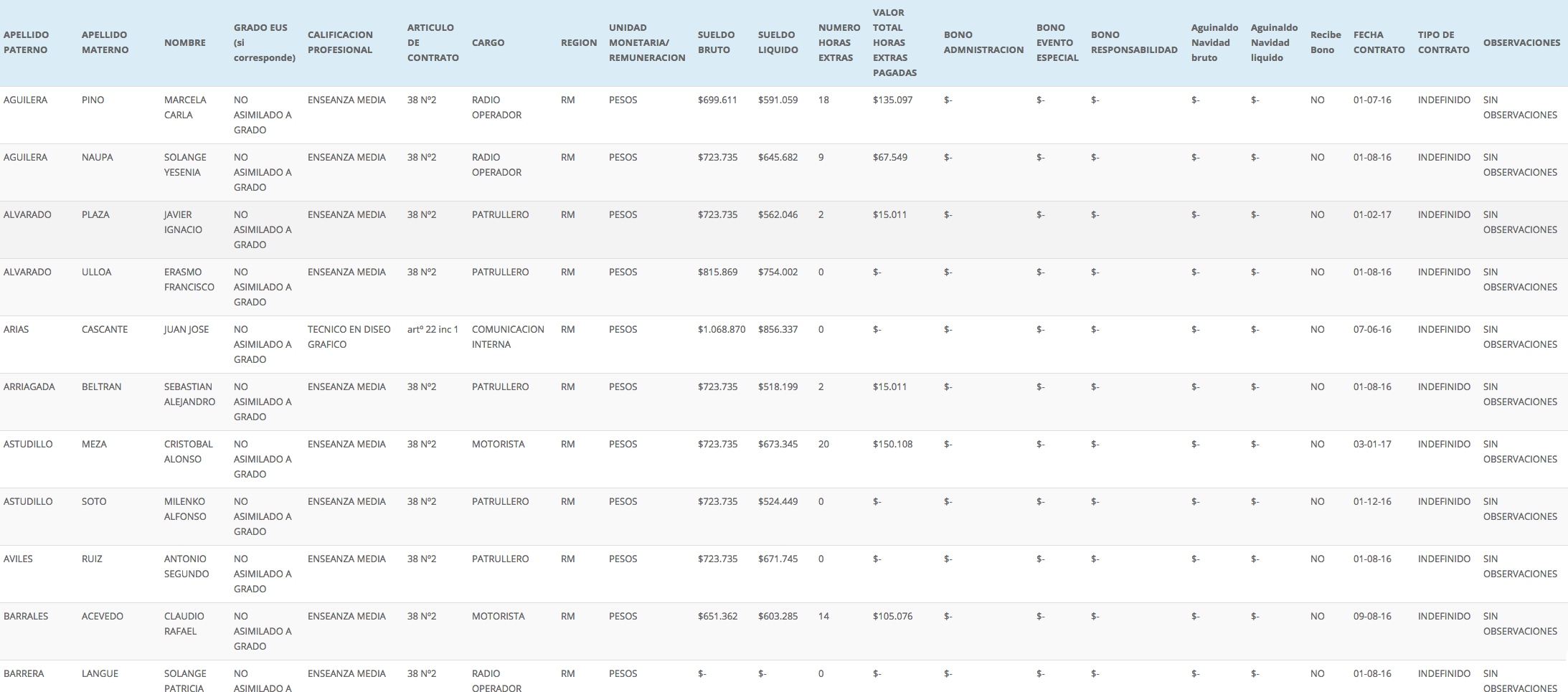Select contract date 01-12-16

pos(1372,502)
